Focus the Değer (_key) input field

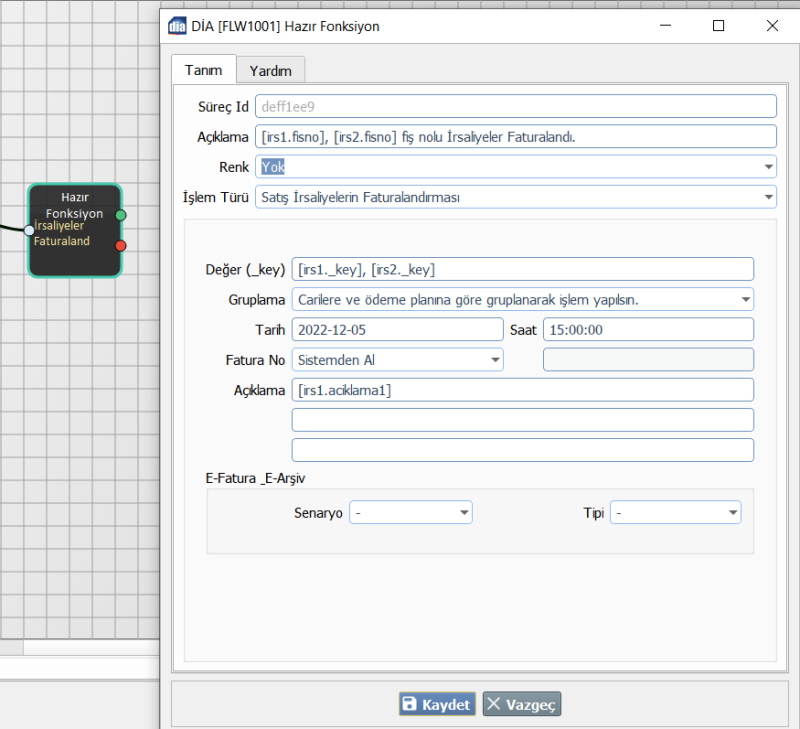coord(521,269)
